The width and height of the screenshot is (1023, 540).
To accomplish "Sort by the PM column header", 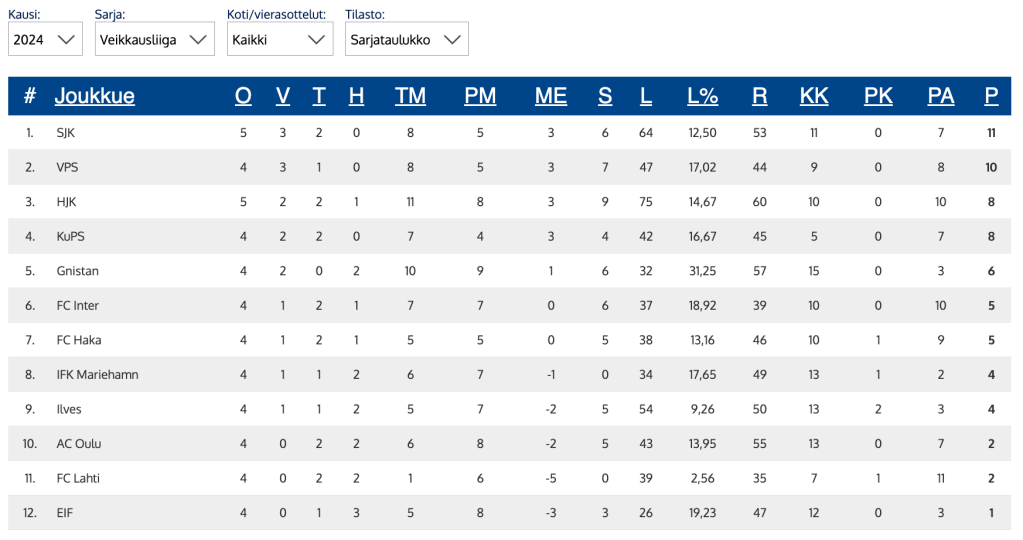I will point(480,96).
